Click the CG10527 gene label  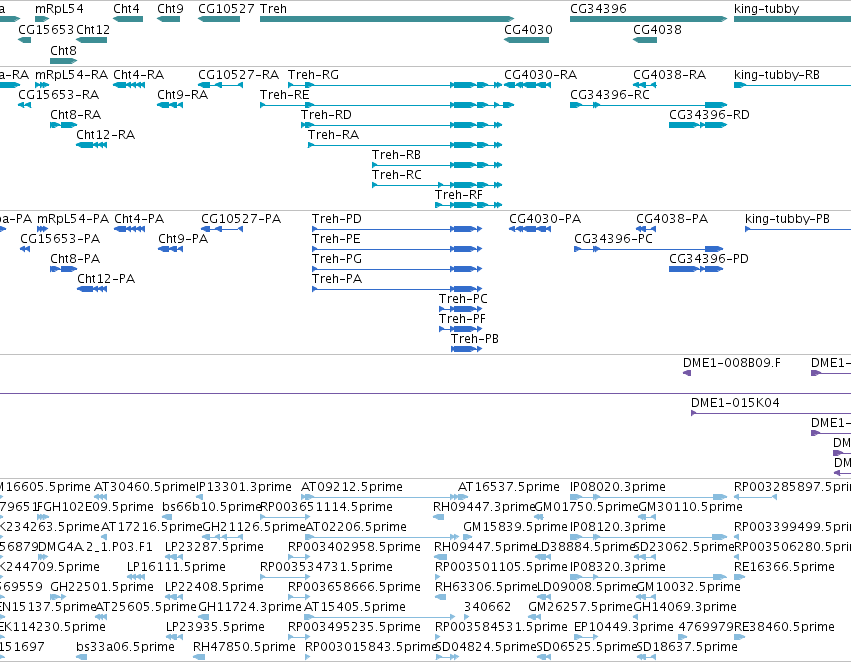[x=226, y=9]
